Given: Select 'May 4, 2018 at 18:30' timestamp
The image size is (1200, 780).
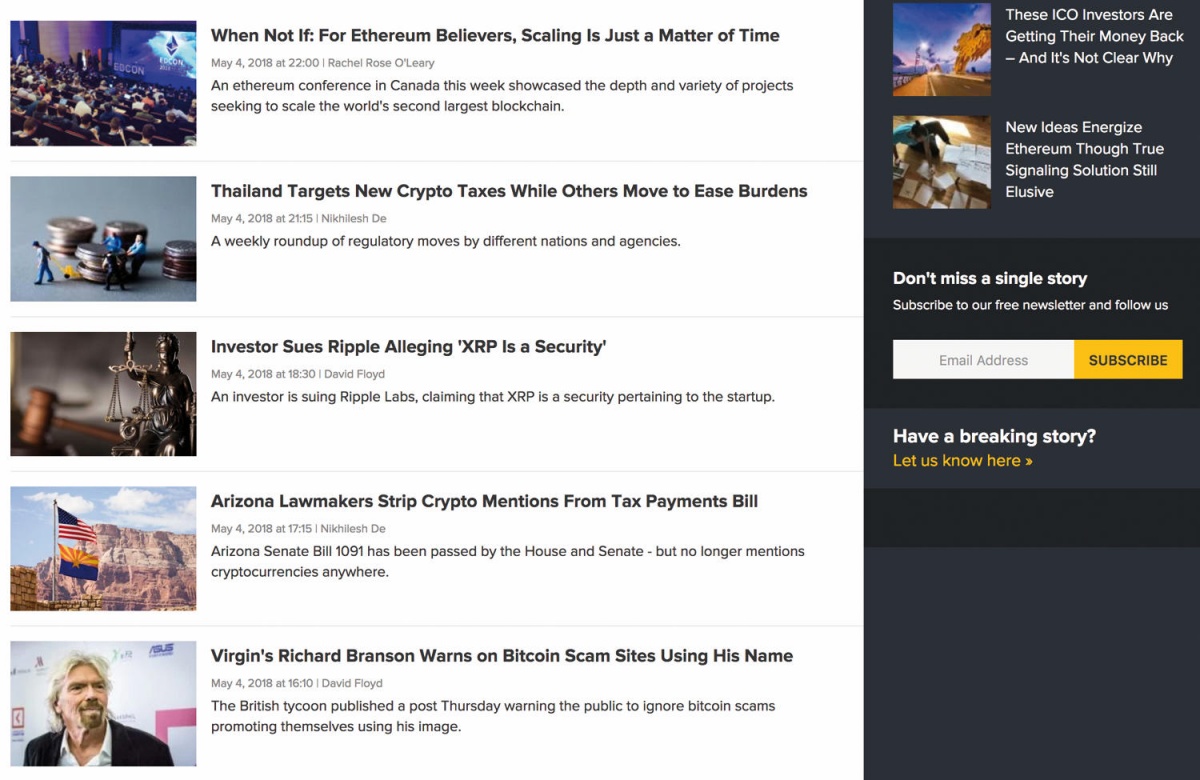Looking at the screenshot, I should point(263,374).
